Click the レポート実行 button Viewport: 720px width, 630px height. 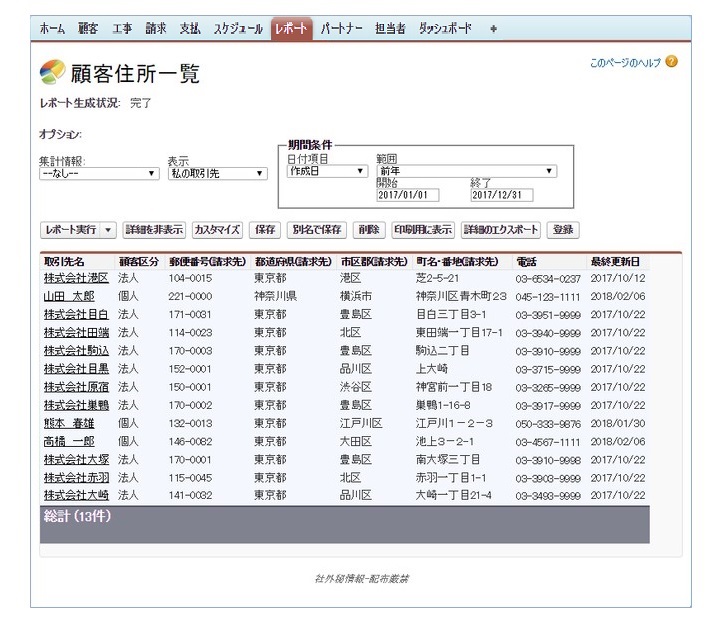click(x=71, y=230)
